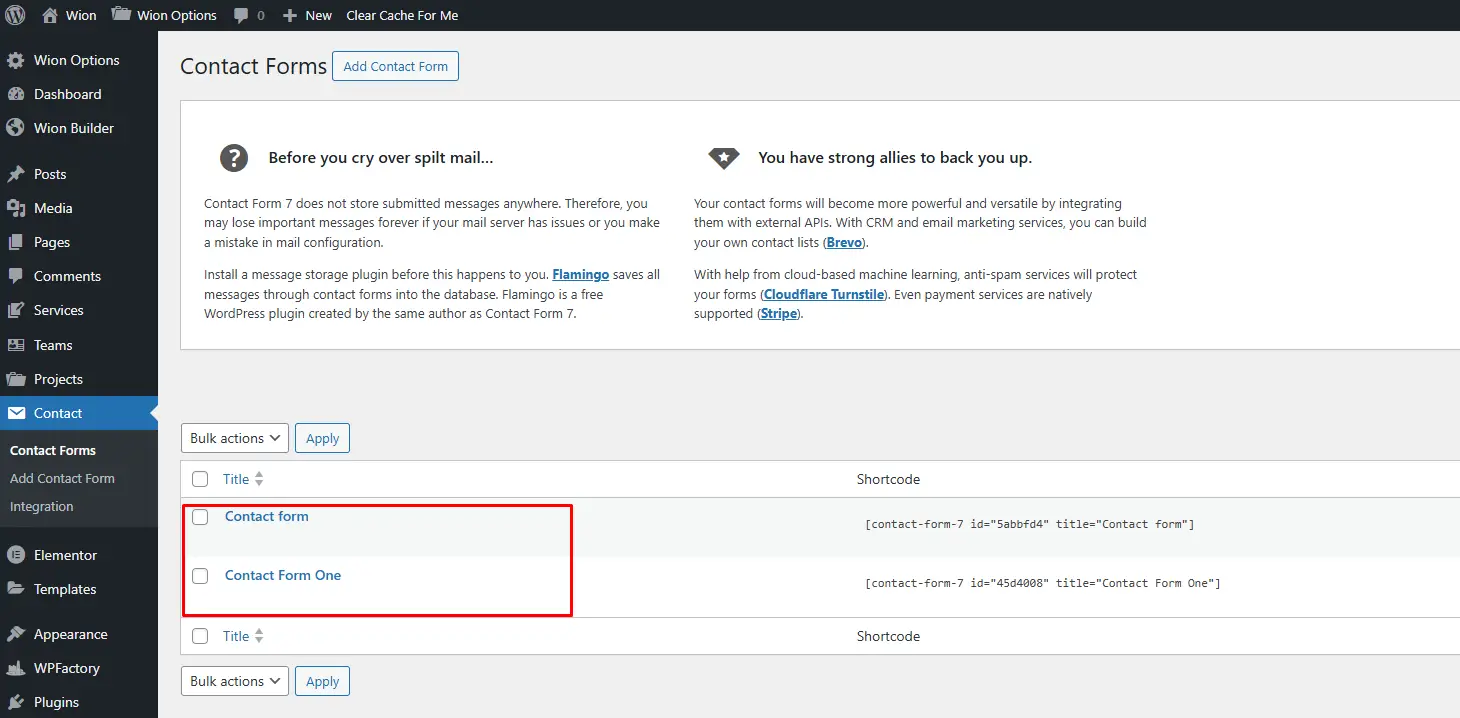
Task: Select Add Contact Form in sidebar submenu
Action: [x=62, y=479]
